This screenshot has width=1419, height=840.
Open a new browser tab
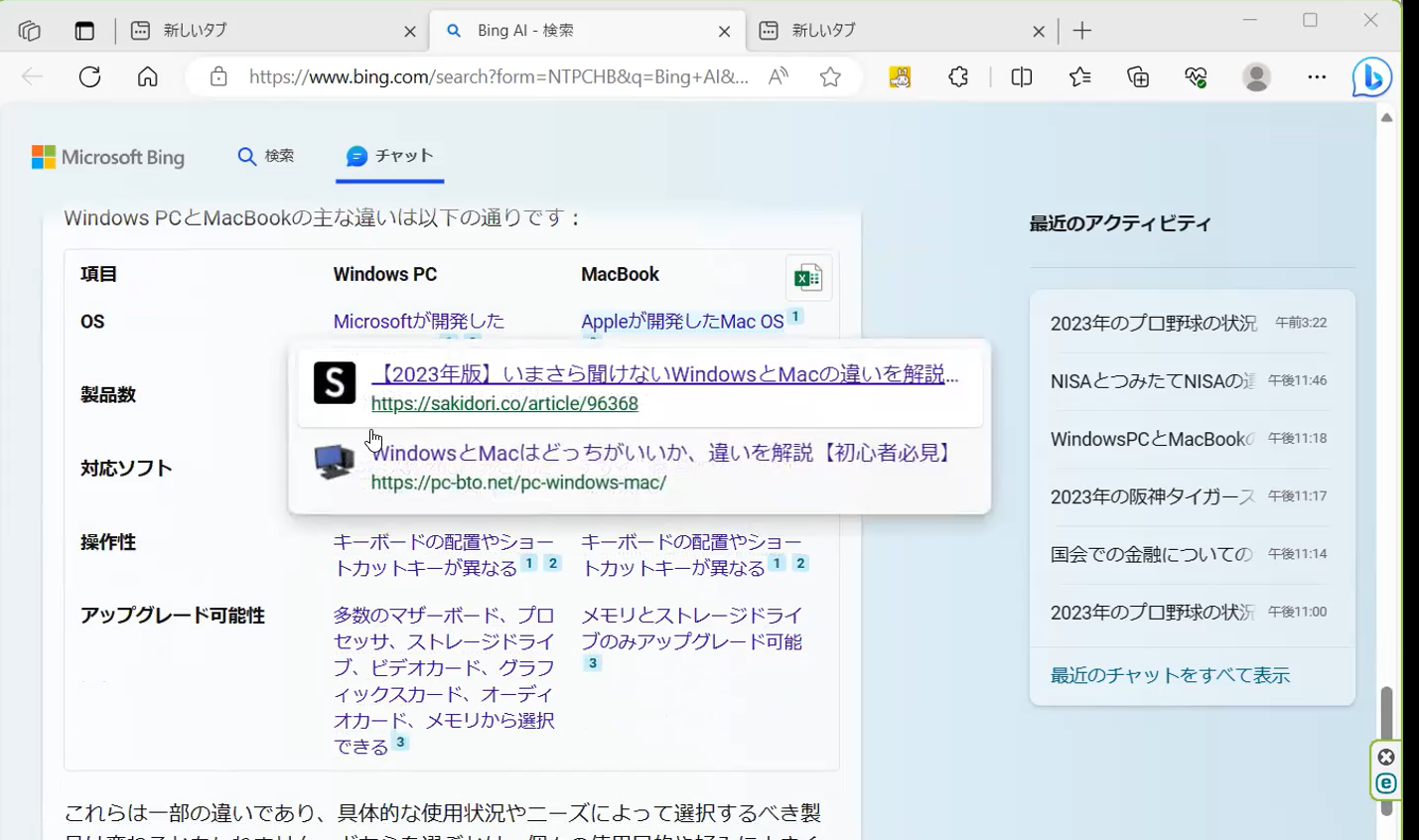tap(1082, 31)
